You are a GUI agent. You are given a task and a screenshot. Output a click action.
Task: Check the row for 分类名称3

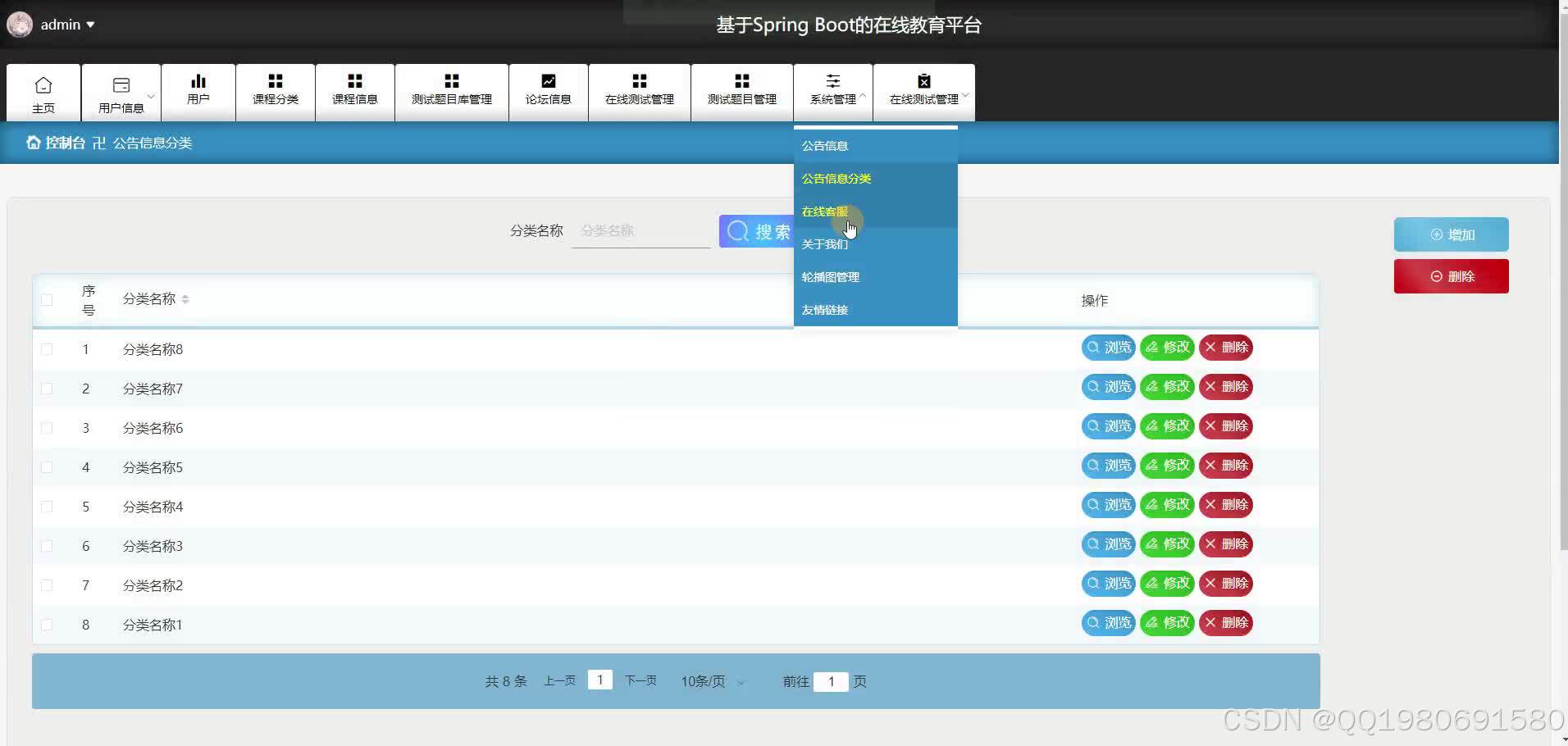click(x=47, y=546)
